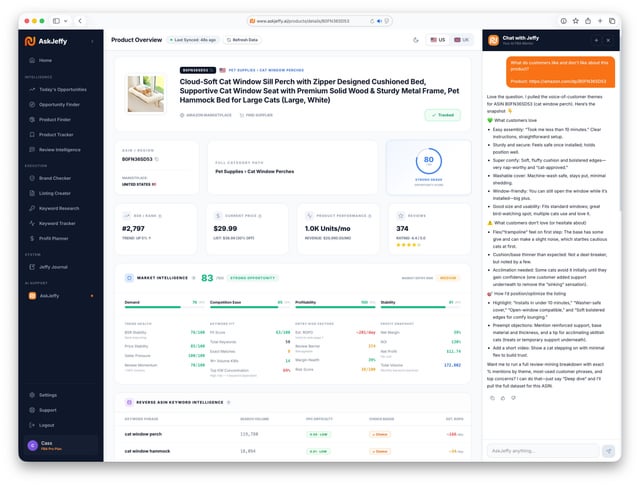Screen dimensions: 640x486
Task: Open Today's Opportunities in sidebar
Action: 62,89
